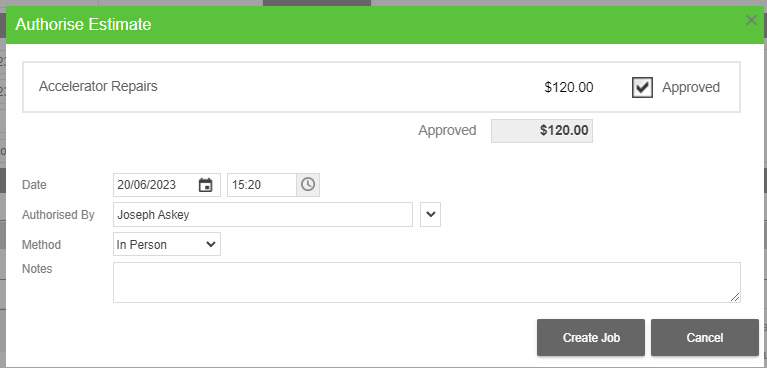767x368 pixels.
Task: Open the clock time picker icon
Action: [308, 184]
